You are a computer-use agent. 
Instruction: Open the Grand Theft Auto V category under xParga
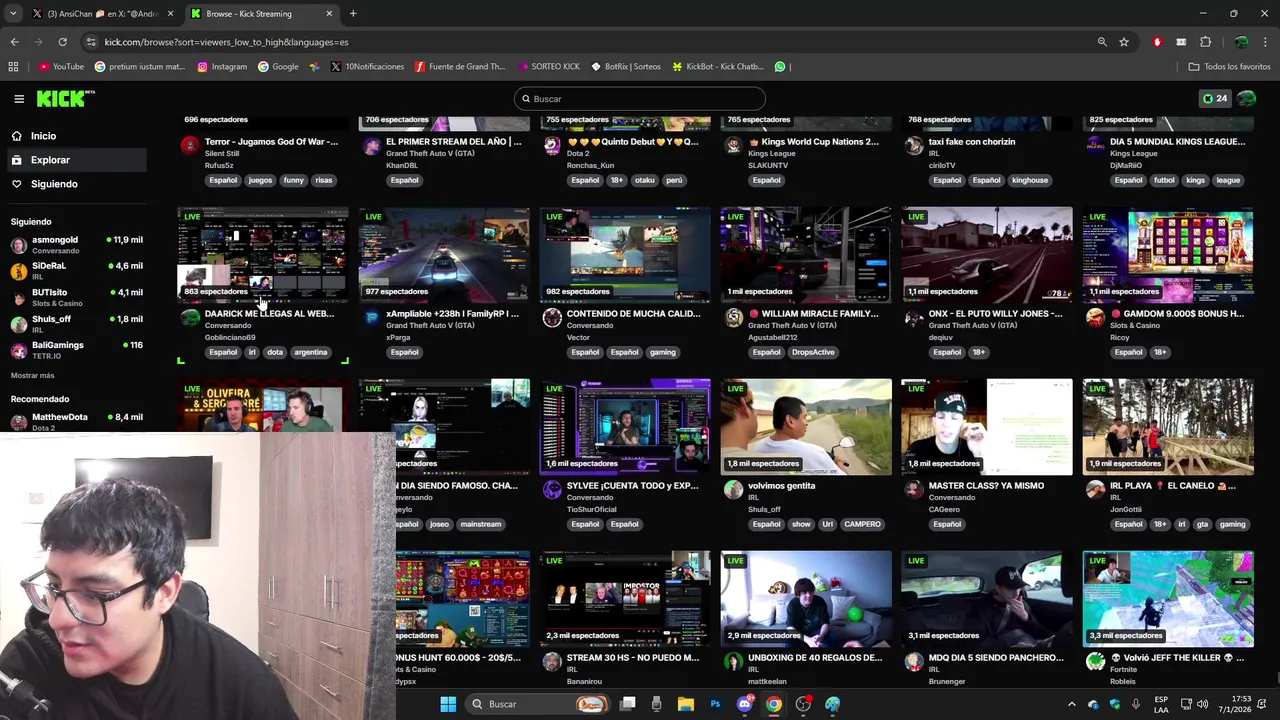(x=430, y=326)
